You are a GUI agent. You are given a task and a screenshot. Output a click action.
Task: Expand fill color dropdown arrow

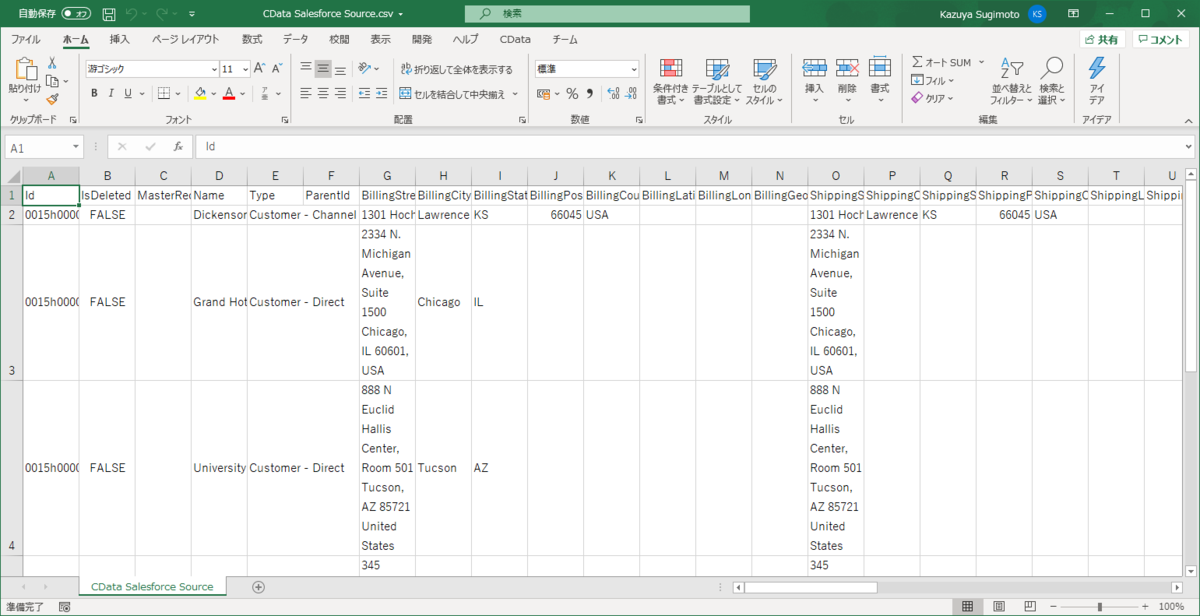214,93
